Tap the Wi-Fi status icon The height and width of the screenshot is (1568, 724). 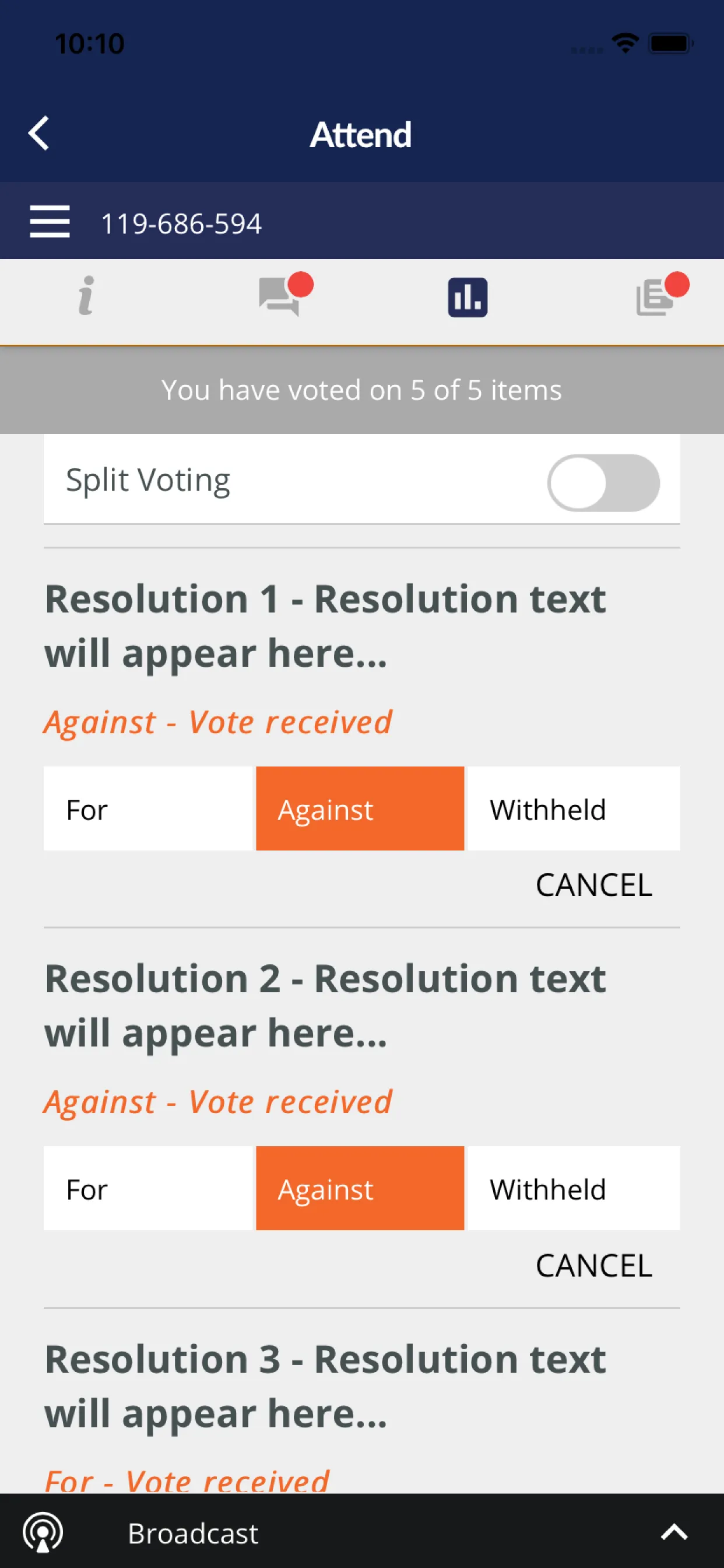coord(625,43)
